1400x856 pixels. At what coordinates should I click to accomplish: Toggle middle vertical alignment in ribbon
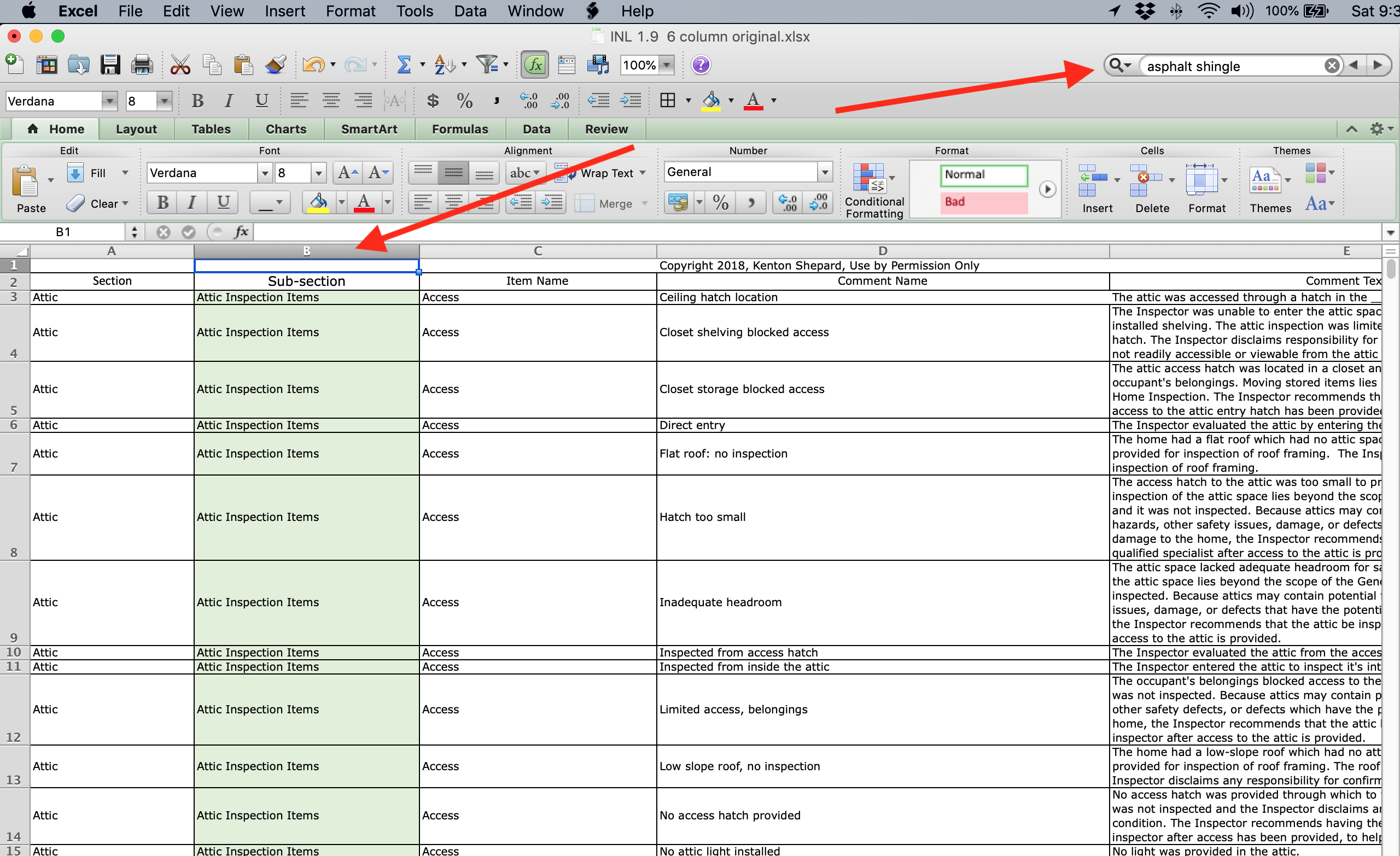click(453, 173)
